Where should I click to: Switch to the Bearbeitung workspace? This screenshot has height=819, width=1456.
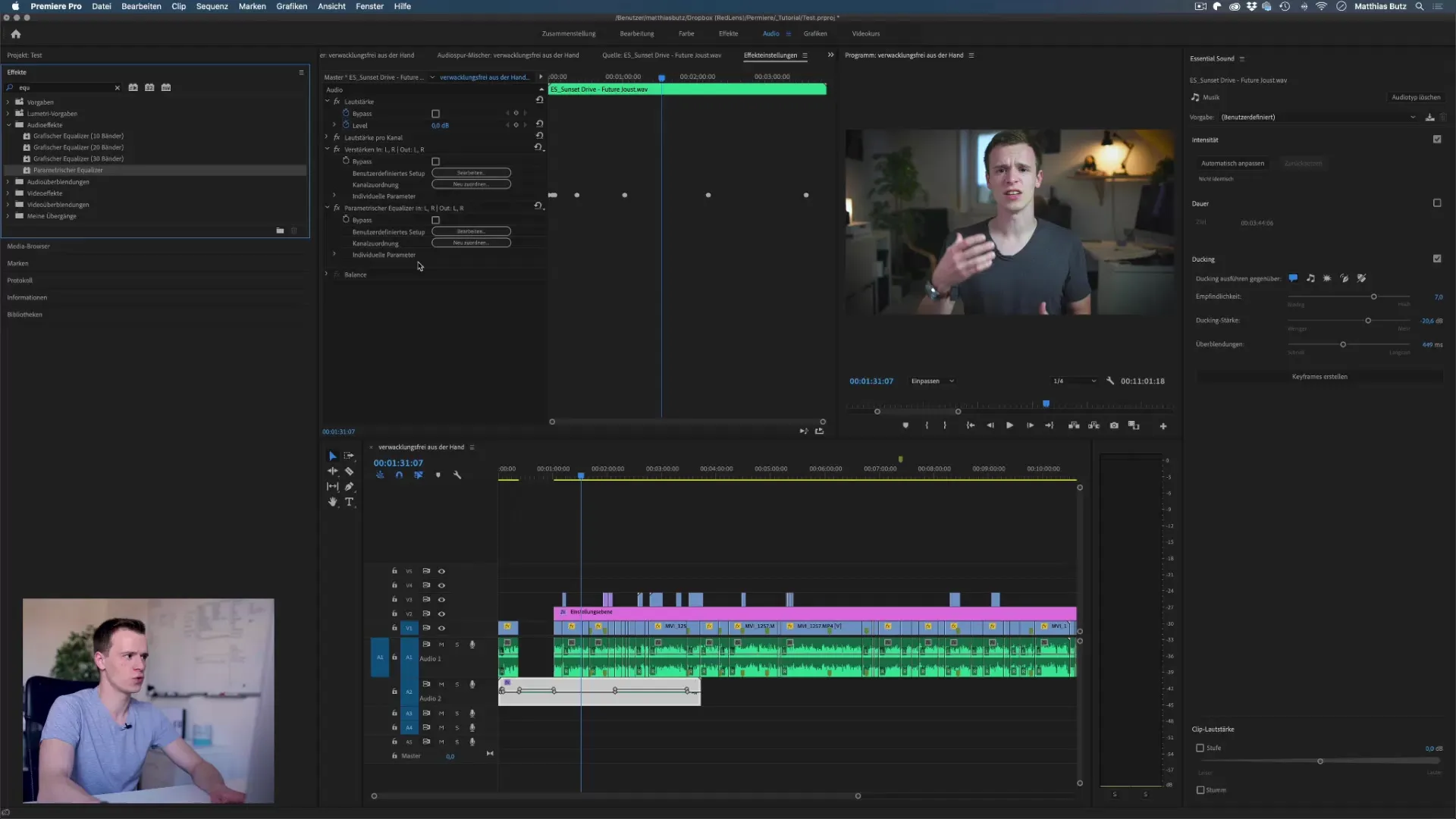pyautogui.click(x=637, y=33)
